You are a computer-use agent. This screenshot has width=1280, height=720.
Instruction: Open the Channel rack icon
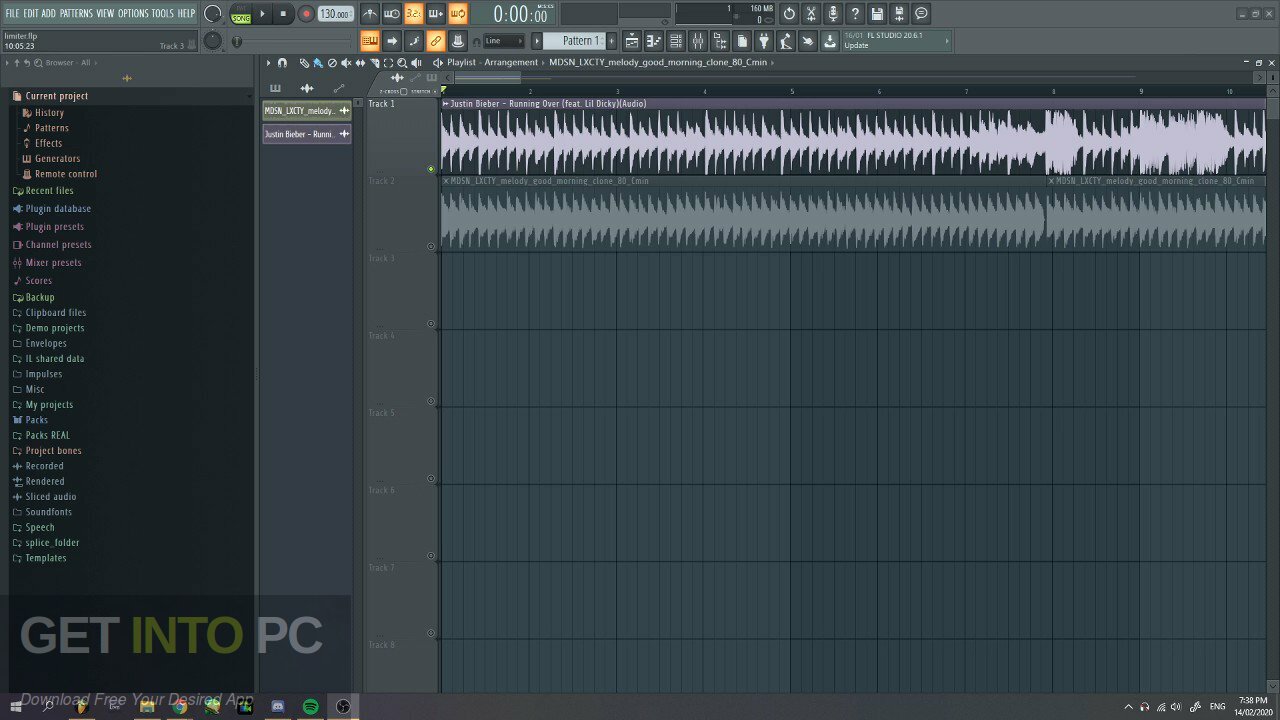click(676, 41)
